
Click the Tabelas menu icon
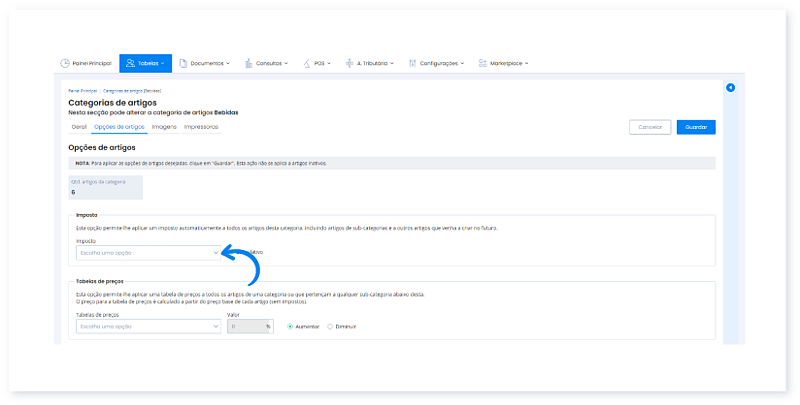(x=130, y=63)
